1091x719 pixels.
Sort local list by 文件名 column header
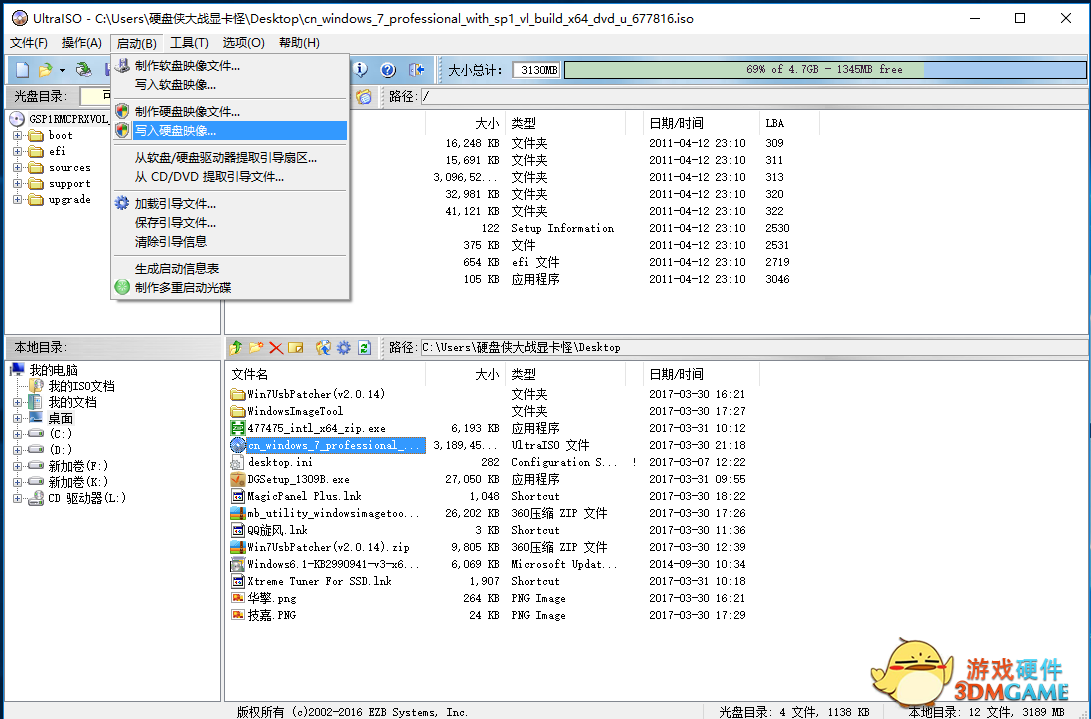pos(326,374)
